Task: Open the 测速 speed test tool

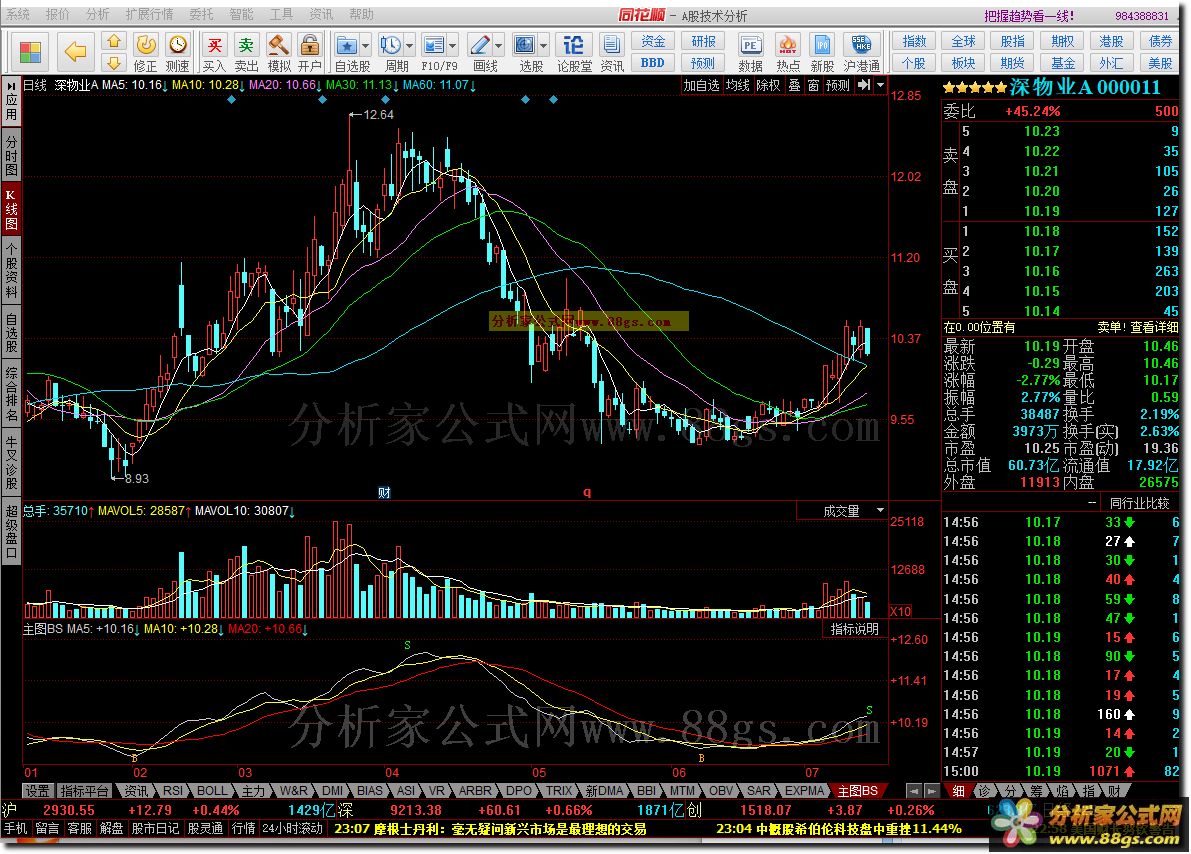Action: click(178, 52)
